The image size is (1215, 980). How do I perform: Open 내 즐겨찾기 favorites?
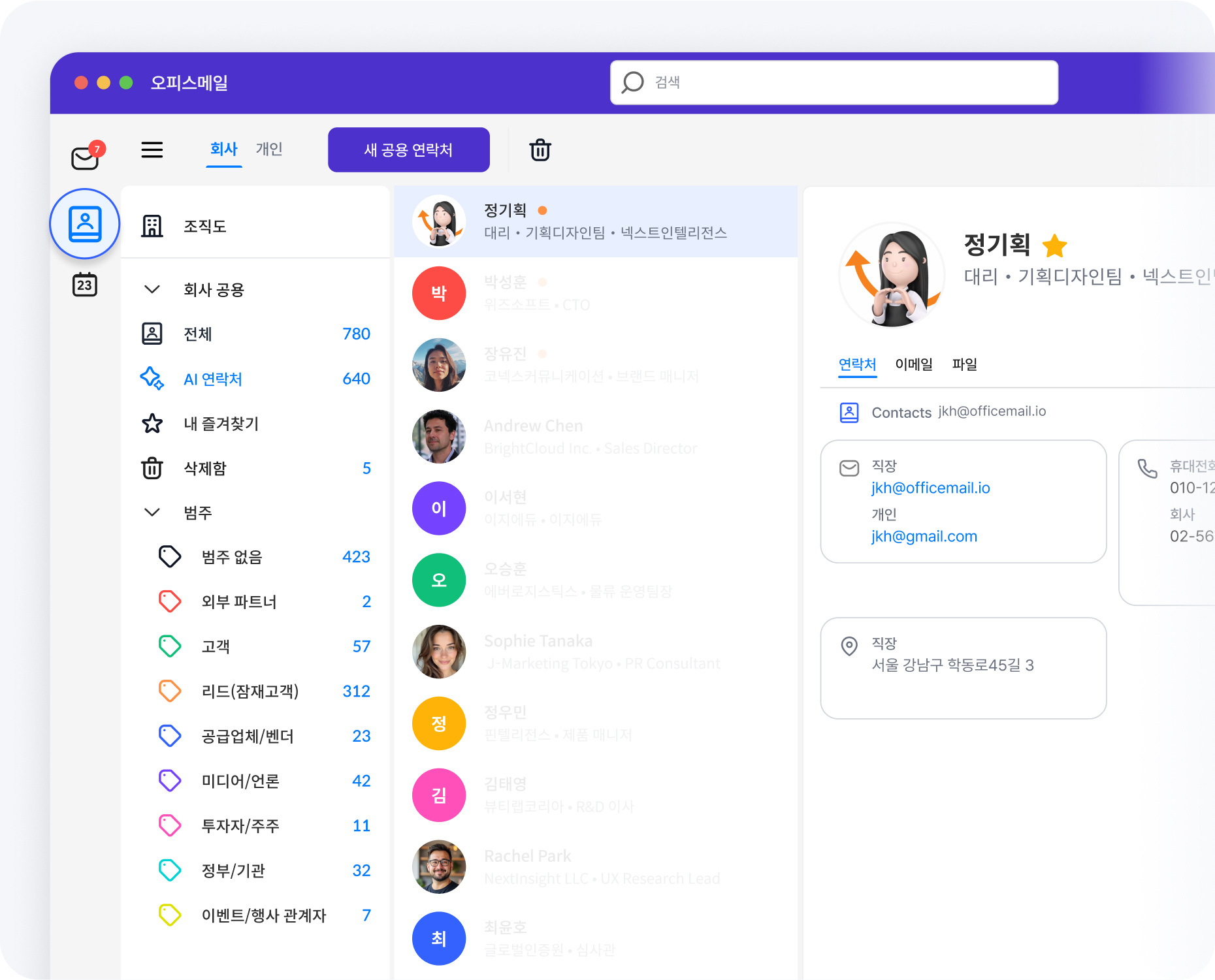[x=221, y=424]
